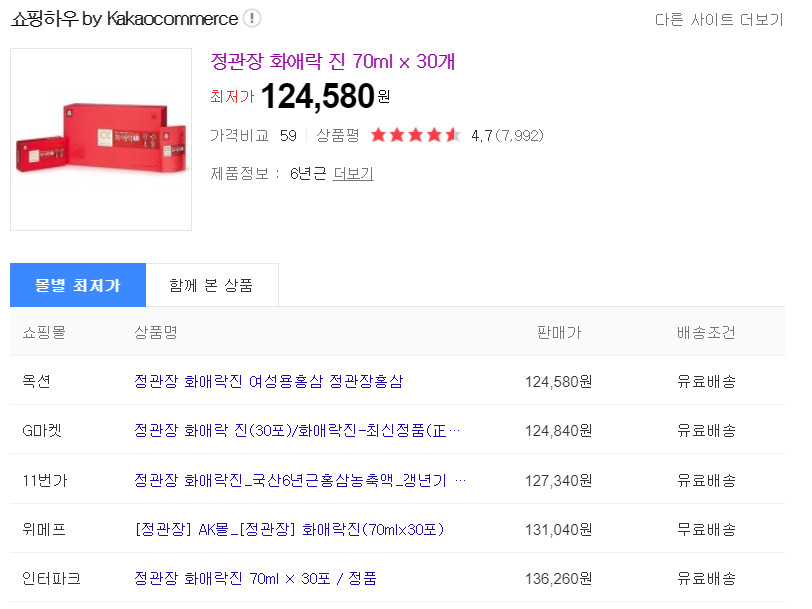
Task: Click the '상품명' column header
Action: coord(156,332)
